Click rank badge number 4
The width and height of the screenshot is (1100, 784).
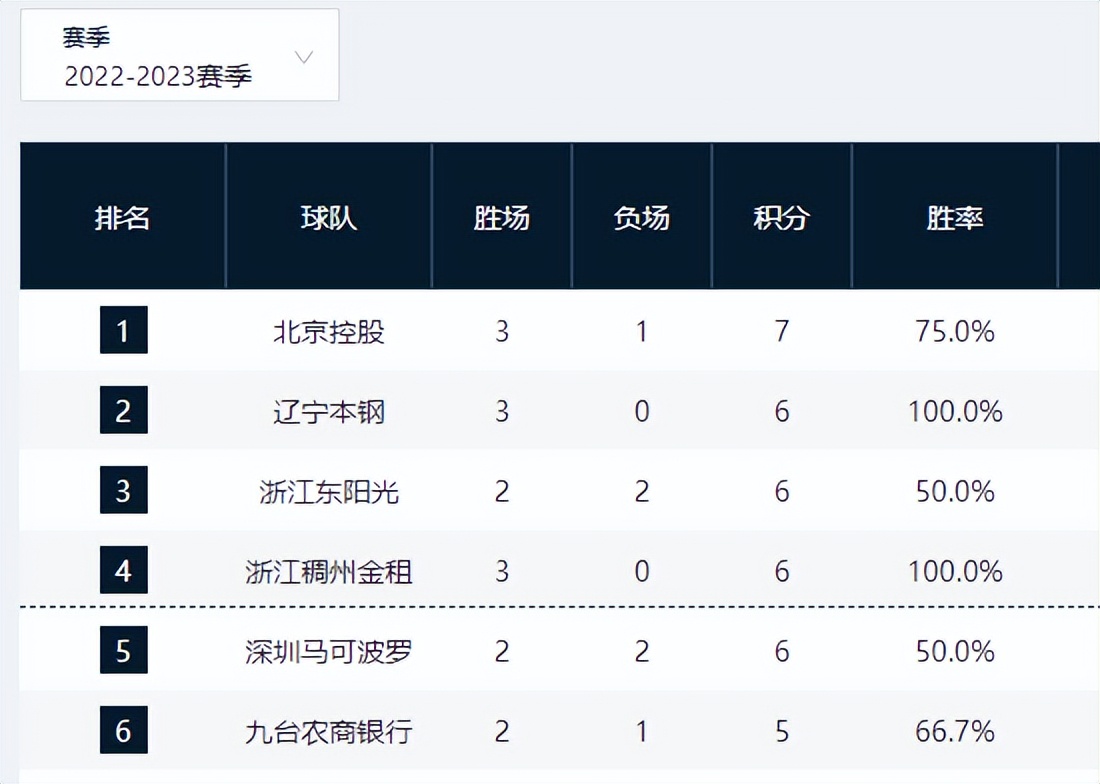[x=123, y=571]
